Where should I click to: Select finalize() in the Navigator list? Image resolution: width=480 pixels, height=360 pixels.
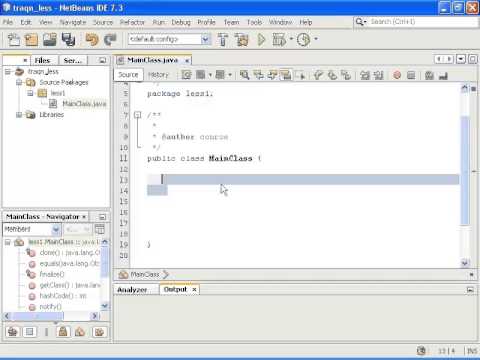point(52,274)
